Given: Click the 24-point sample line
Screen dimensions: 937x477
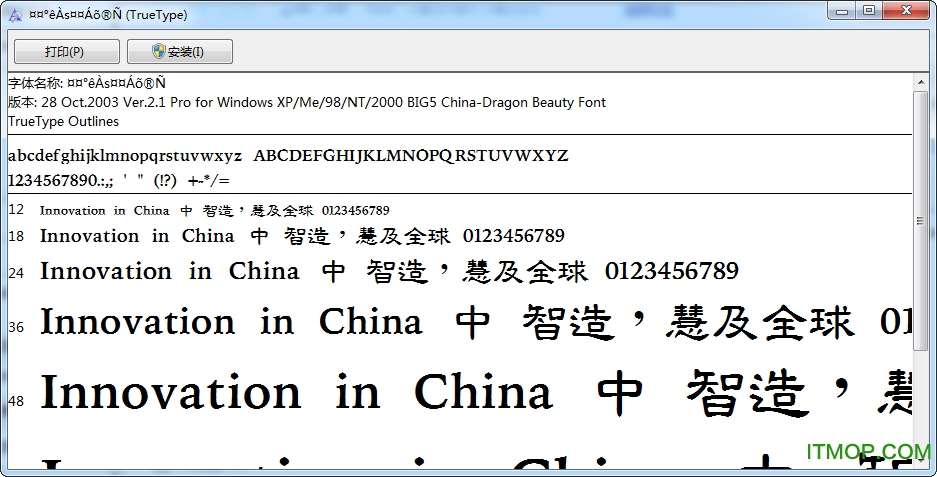Looking at the screenshot, I should point(390,271).
